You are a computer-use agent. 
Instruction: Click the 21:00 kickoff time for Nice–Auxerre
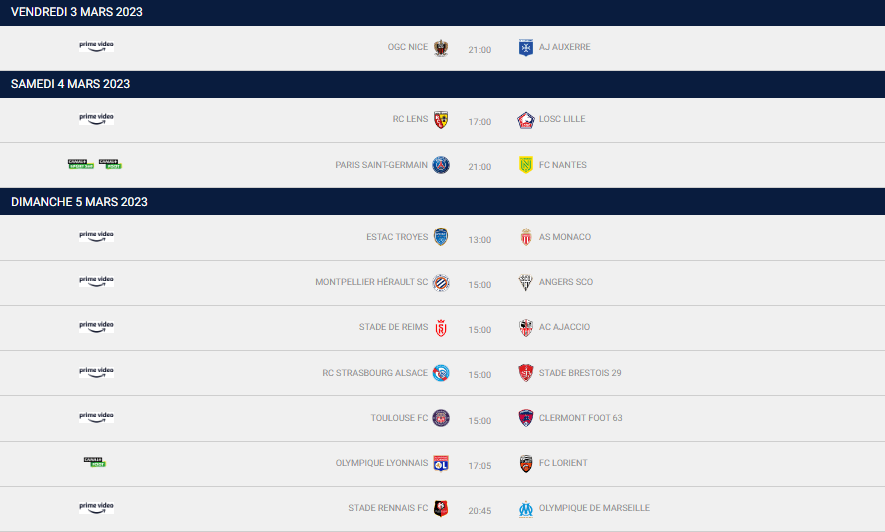(x=480, y=49)
